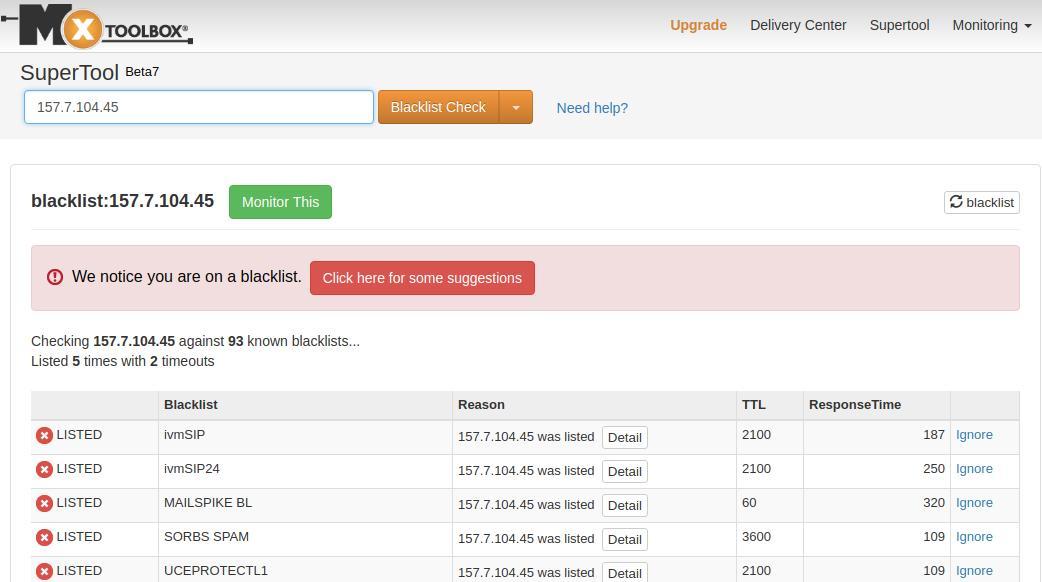Ignore the ivmSIP listing

point(974,435)
